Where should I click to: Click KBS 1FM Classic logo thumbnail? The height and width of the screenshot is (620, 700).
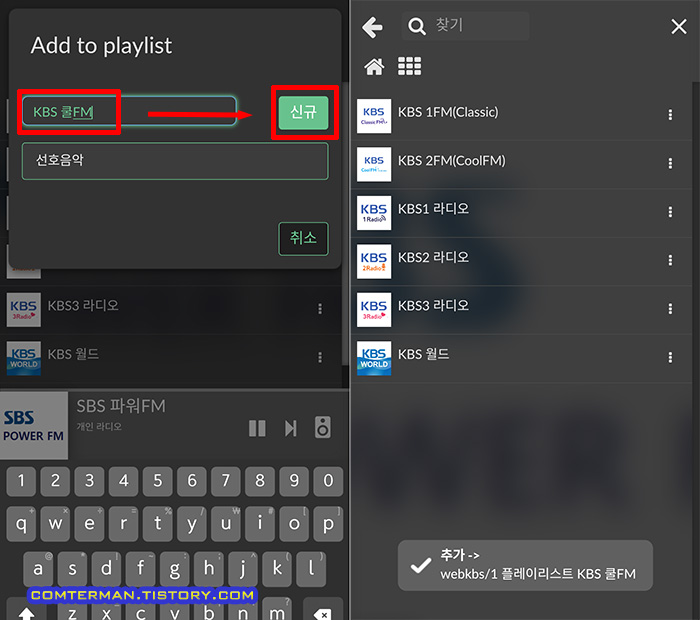[374, 116]
